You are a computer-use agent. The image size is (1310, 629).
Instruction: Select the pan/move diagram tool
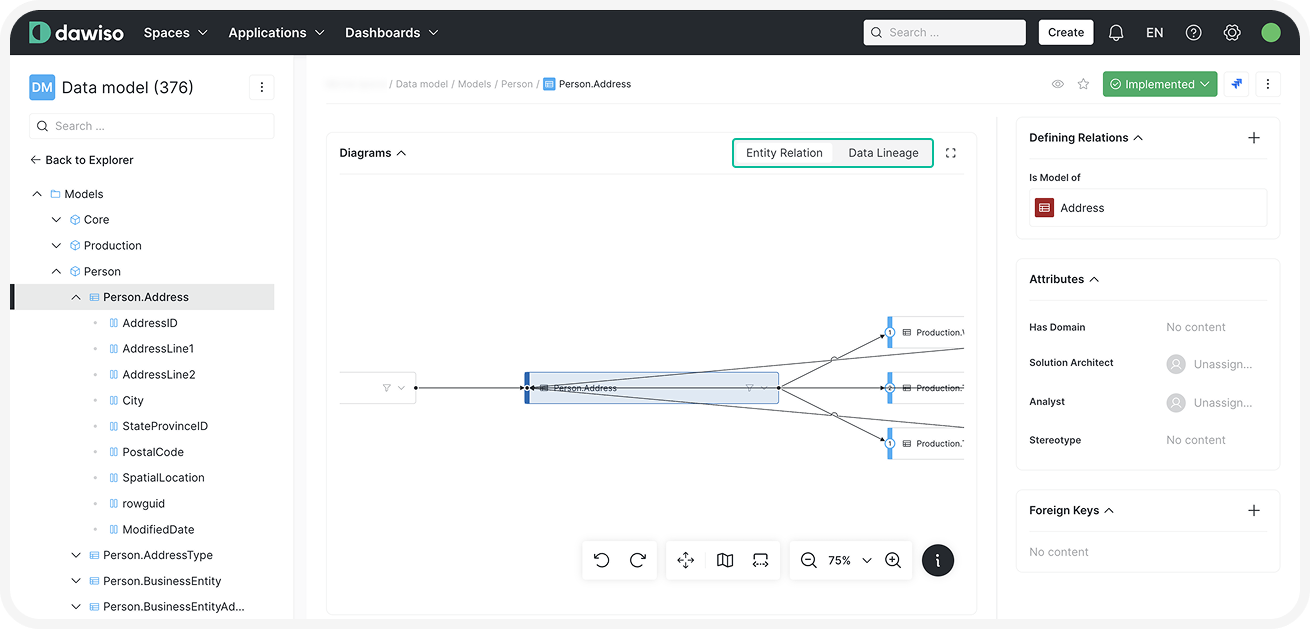coord(686,560)
